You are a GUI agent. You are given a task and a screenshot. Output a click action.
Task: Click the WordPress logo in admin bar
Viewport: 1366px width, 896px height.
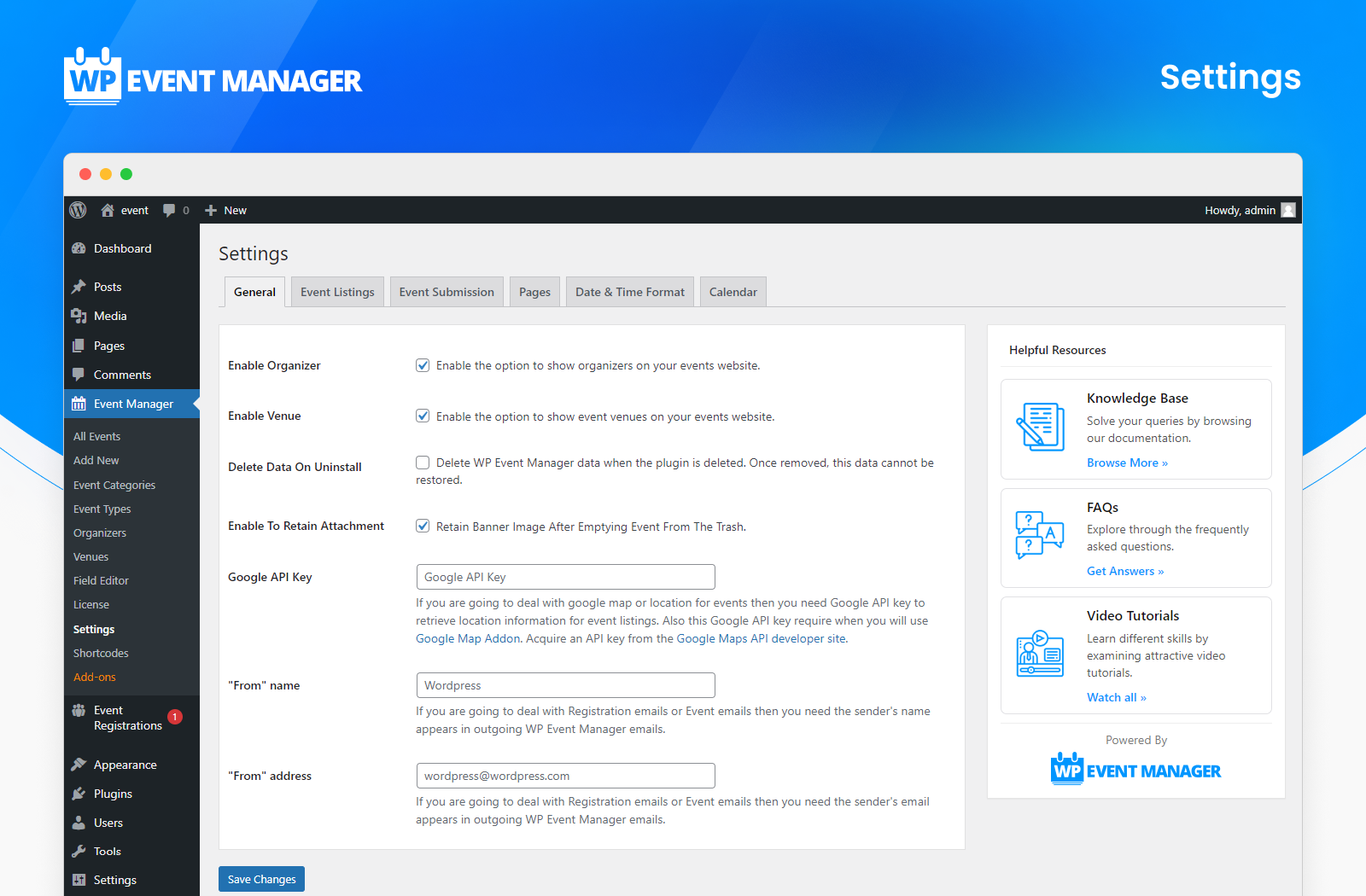(78, 210)
